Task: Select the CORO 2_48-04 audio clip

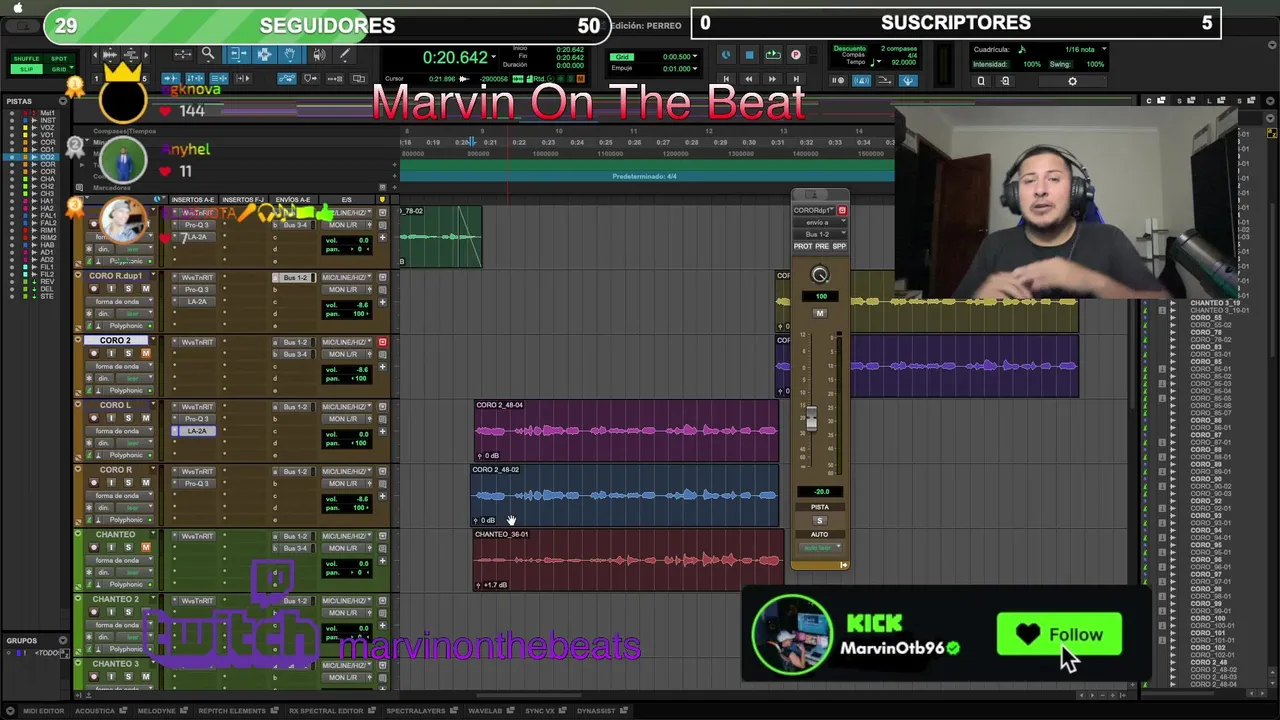Action: click(626, 430)
